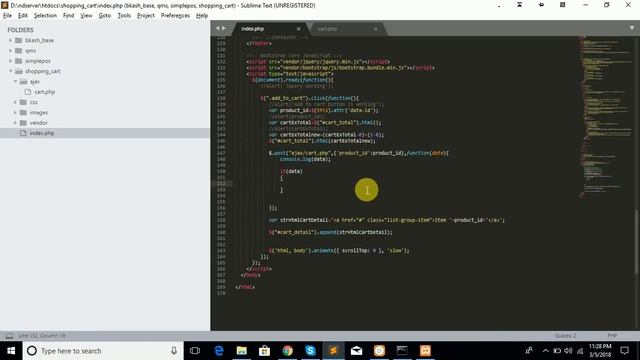
Task: Click the battery icon in the system tray
Action: [x=557, y=351]
